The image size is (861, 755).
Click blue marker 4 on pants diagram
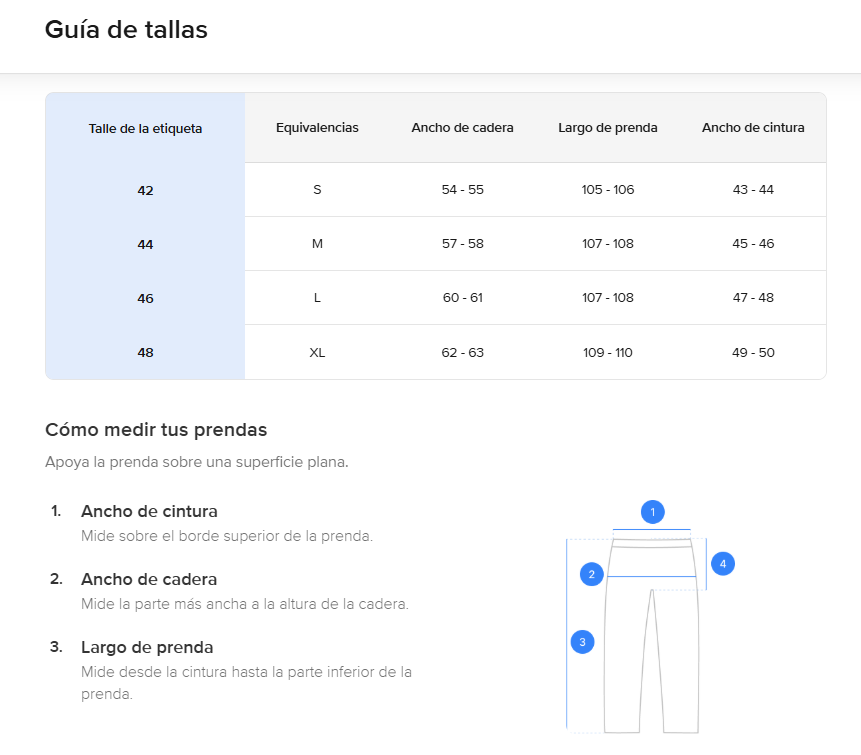(723, 564)
